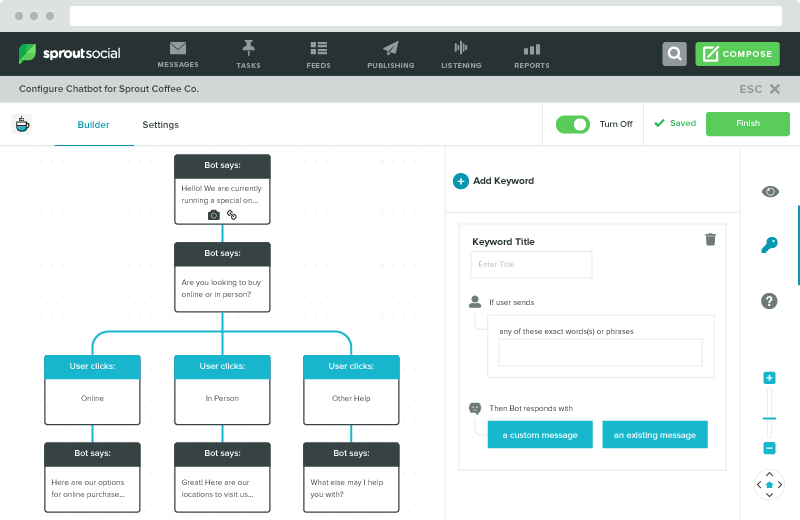Open the Reports bar-chart section
This screenshot has height=520, width=800.
(532, 55)
